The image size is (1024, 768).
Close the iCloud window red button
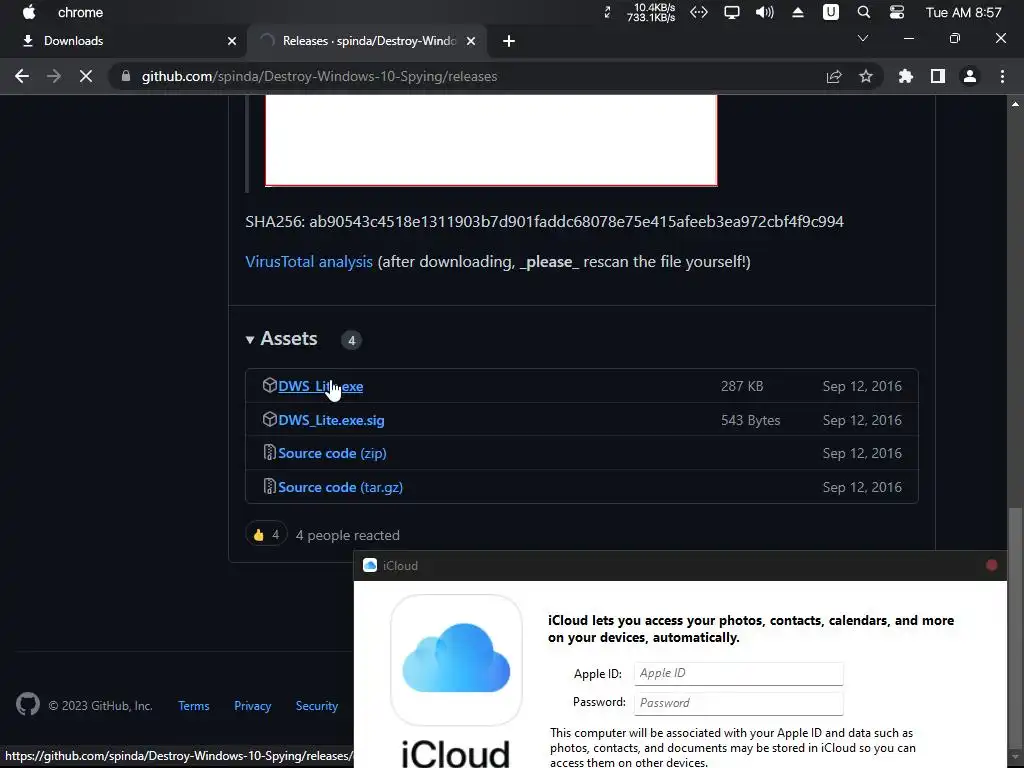point(991,565)
